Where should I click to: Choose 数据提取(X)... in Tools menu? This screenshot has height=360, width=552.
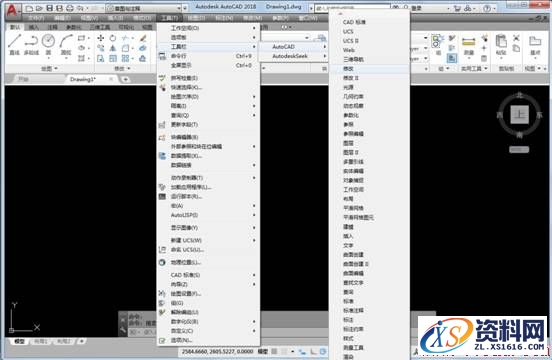pyautogui.click(x=208, y=156)
